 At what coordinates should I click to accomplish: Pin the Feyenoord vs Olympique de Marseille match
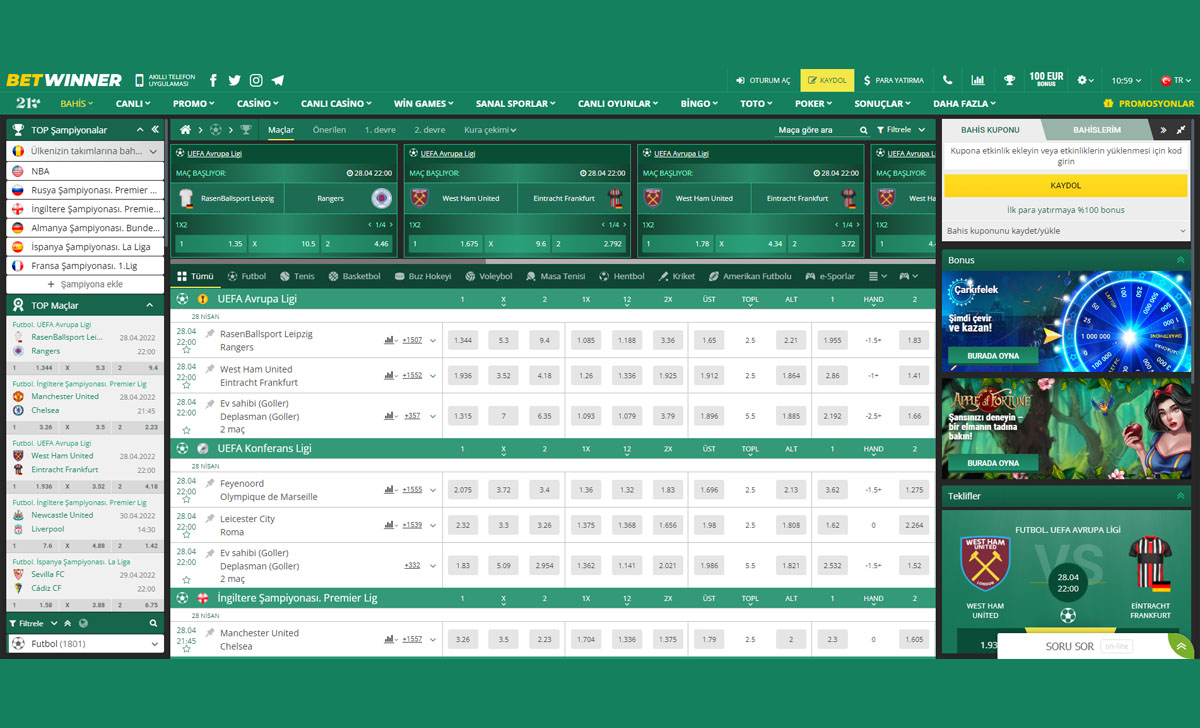click(210, 483)
